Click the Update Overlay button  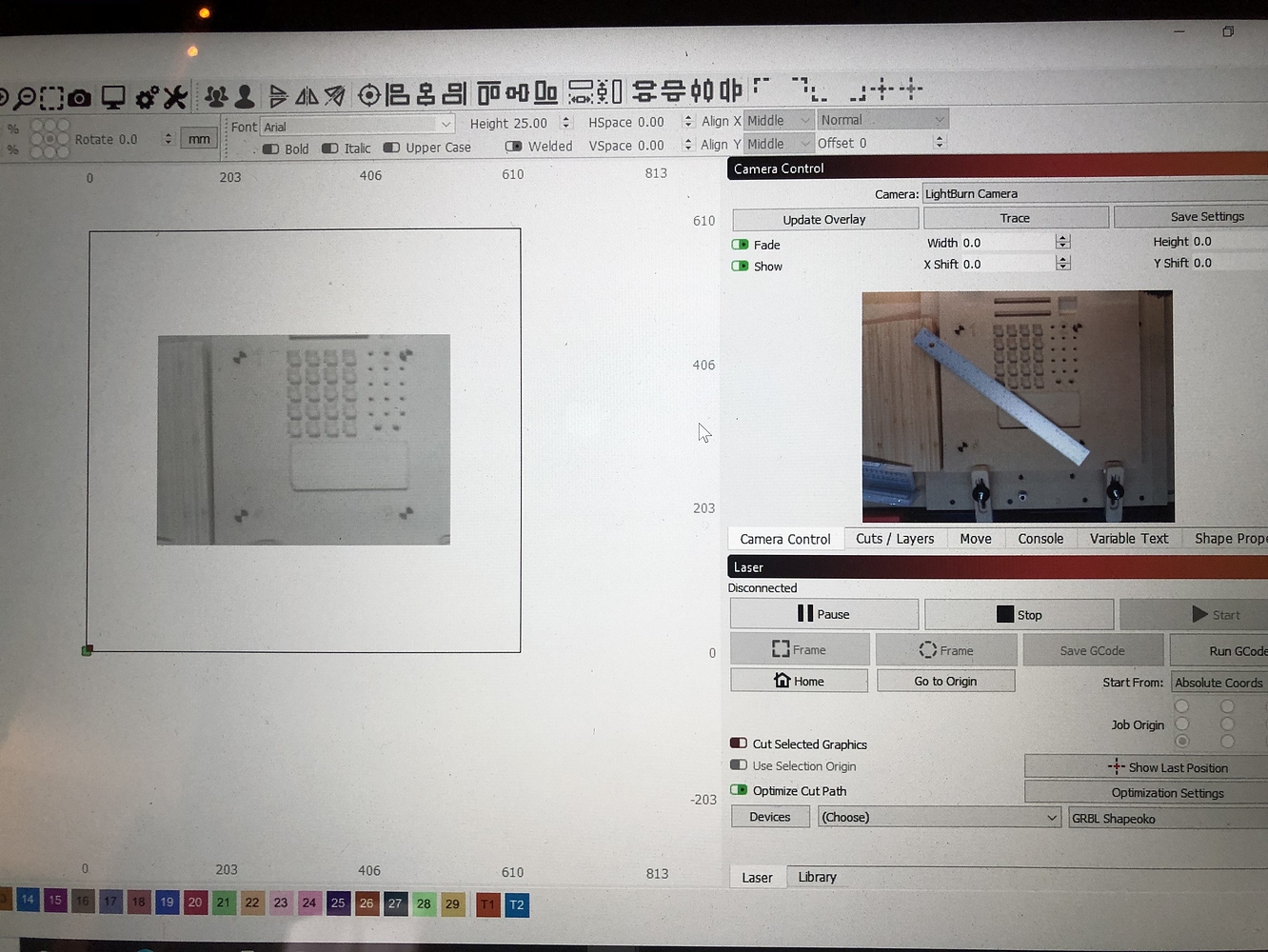tap(824, 218)
